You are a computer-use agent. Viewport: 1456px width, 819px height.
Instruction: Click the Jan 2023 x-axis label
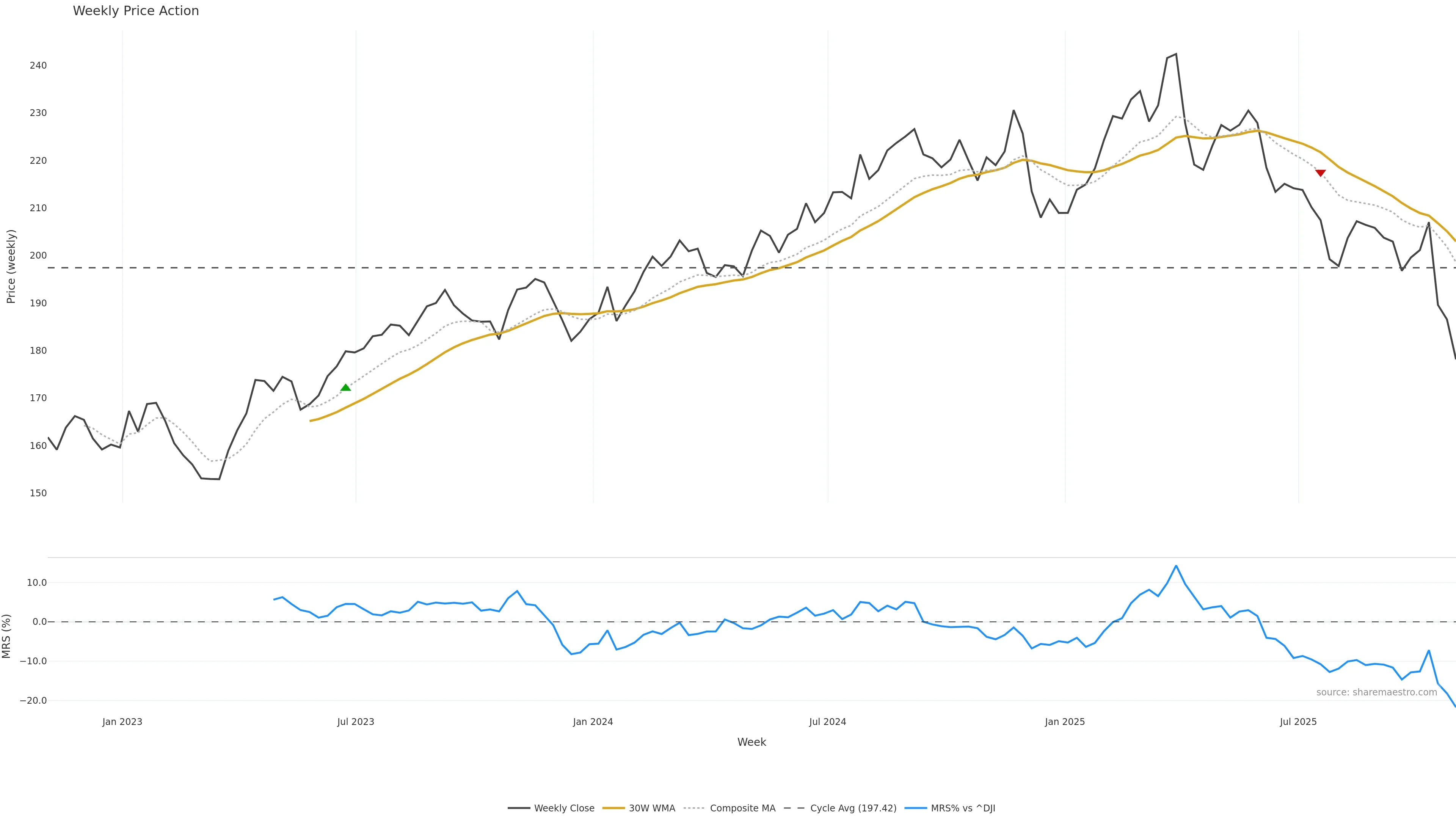[x=122, y=722]
